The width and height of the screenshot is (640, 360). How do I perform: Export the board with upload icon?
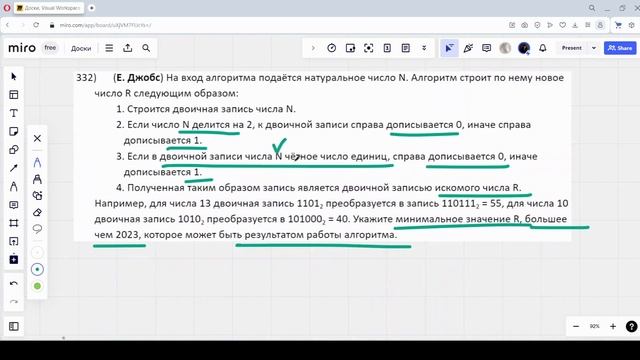point(128,48)
